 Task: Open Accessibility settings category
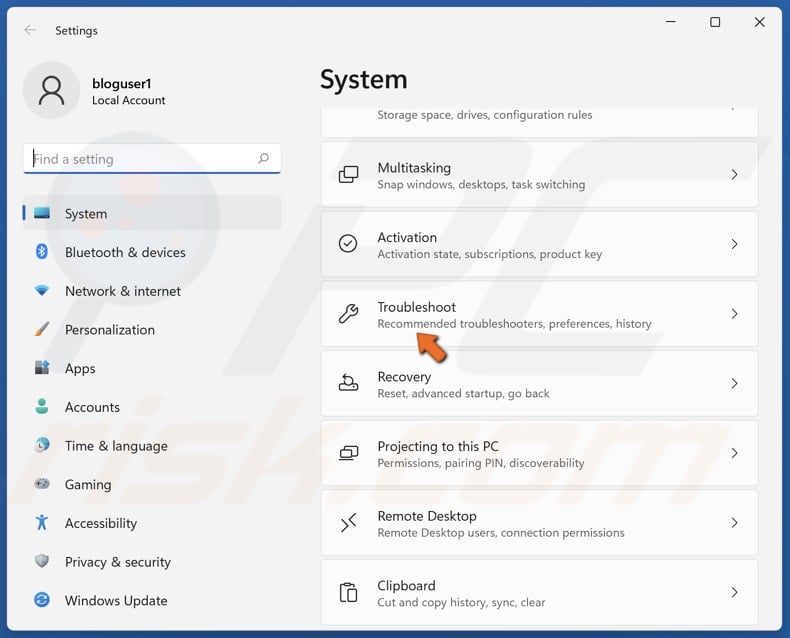(101, 523)
